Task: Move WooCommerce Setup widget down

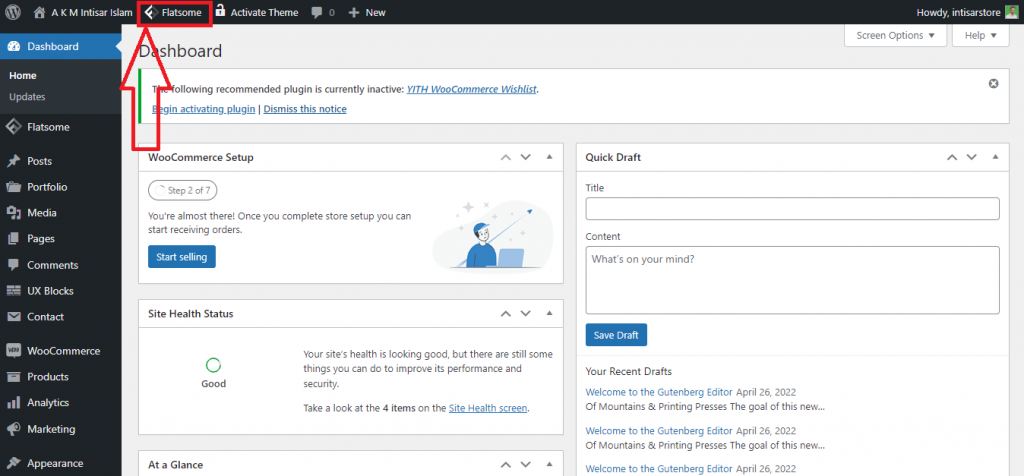Action: pos(526,157)
